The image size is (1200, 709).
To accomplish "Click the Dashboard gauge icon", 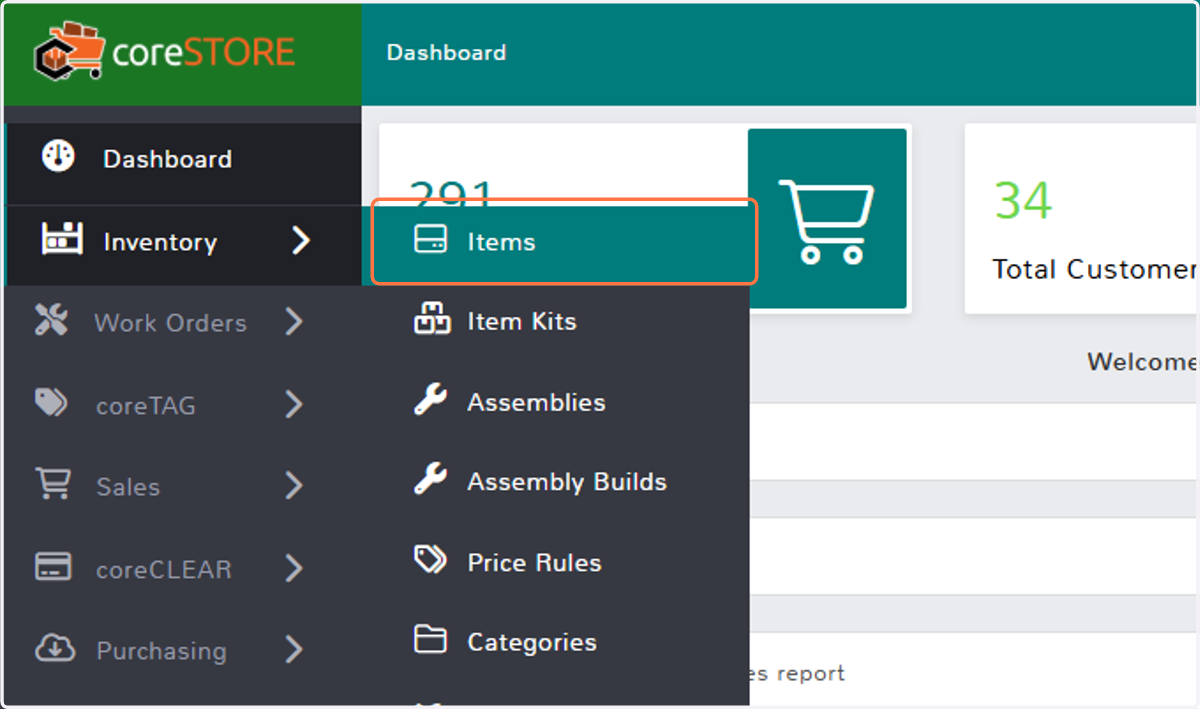I will pyautogui.click(x=58, y=157).
